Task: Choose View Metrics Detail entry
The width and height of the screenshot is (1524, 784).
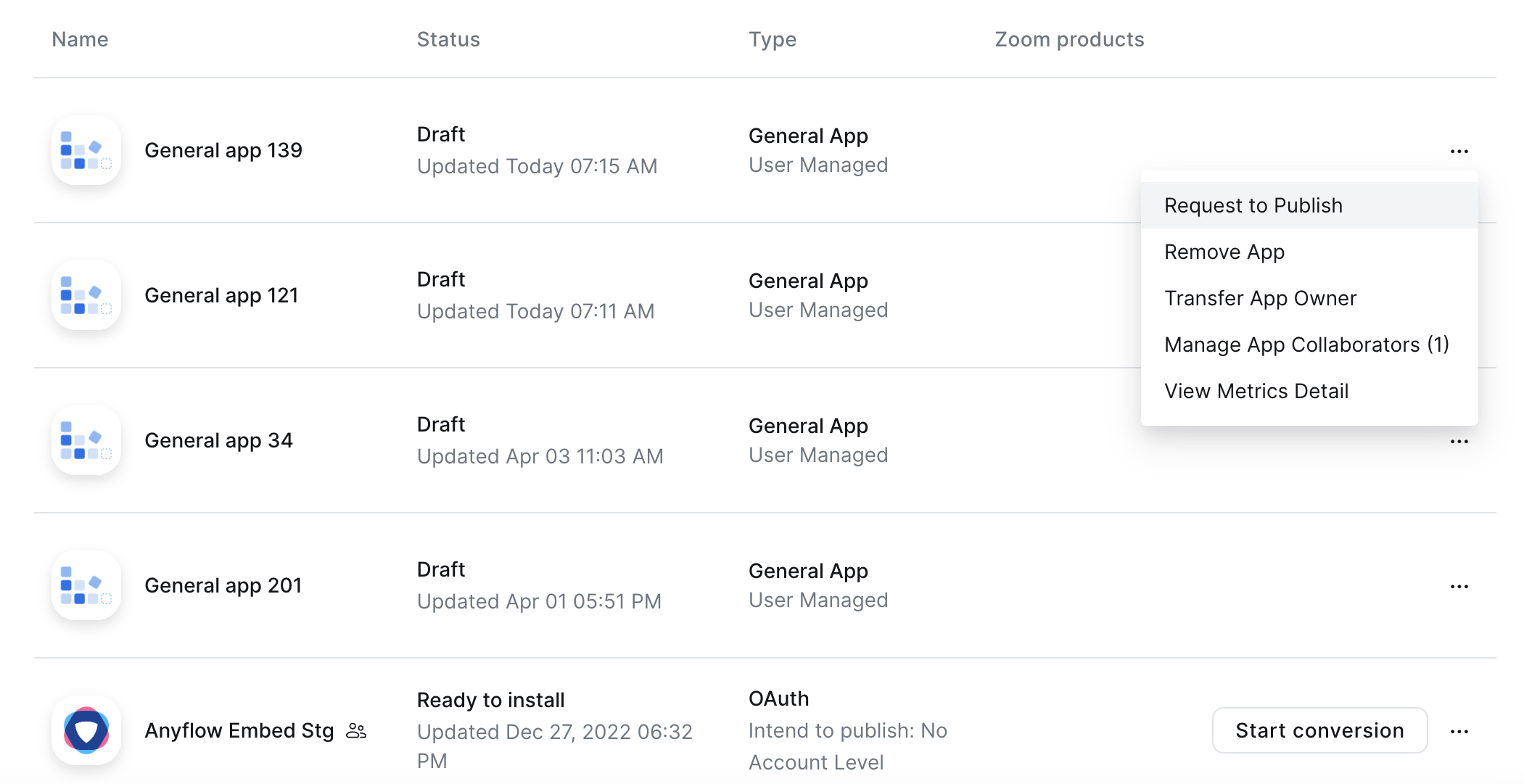Action: point(1256,391)
